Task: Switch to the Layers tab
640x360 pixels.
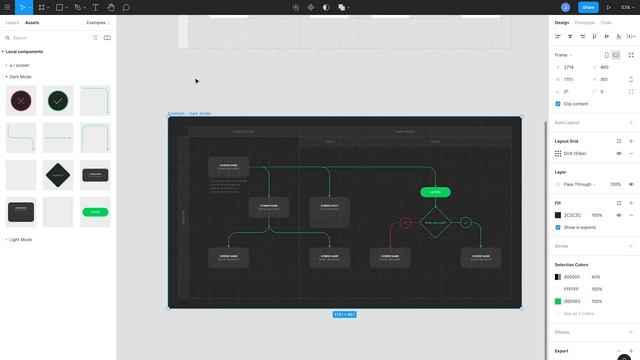Action: click(12, 23)
